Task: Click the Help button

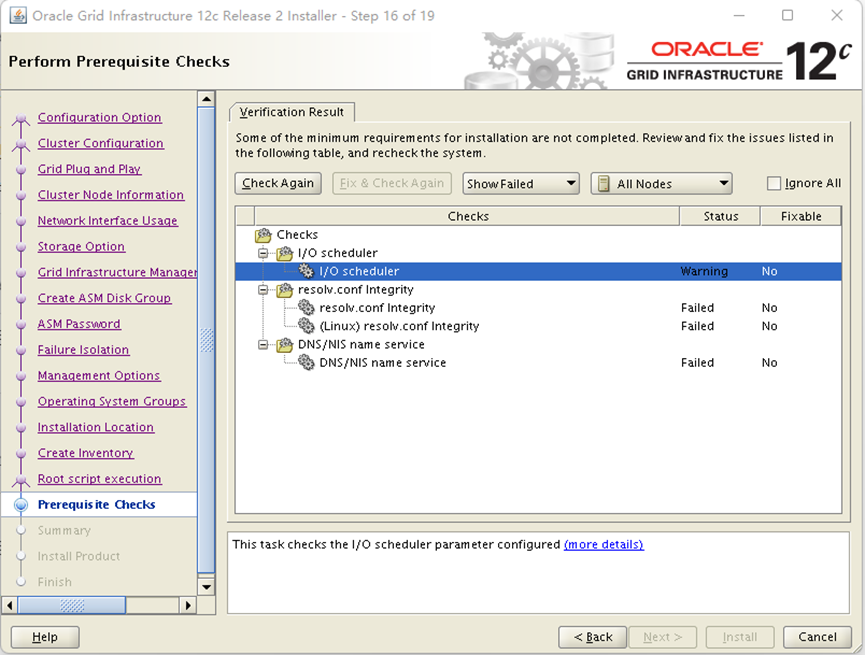Action: 45,637
